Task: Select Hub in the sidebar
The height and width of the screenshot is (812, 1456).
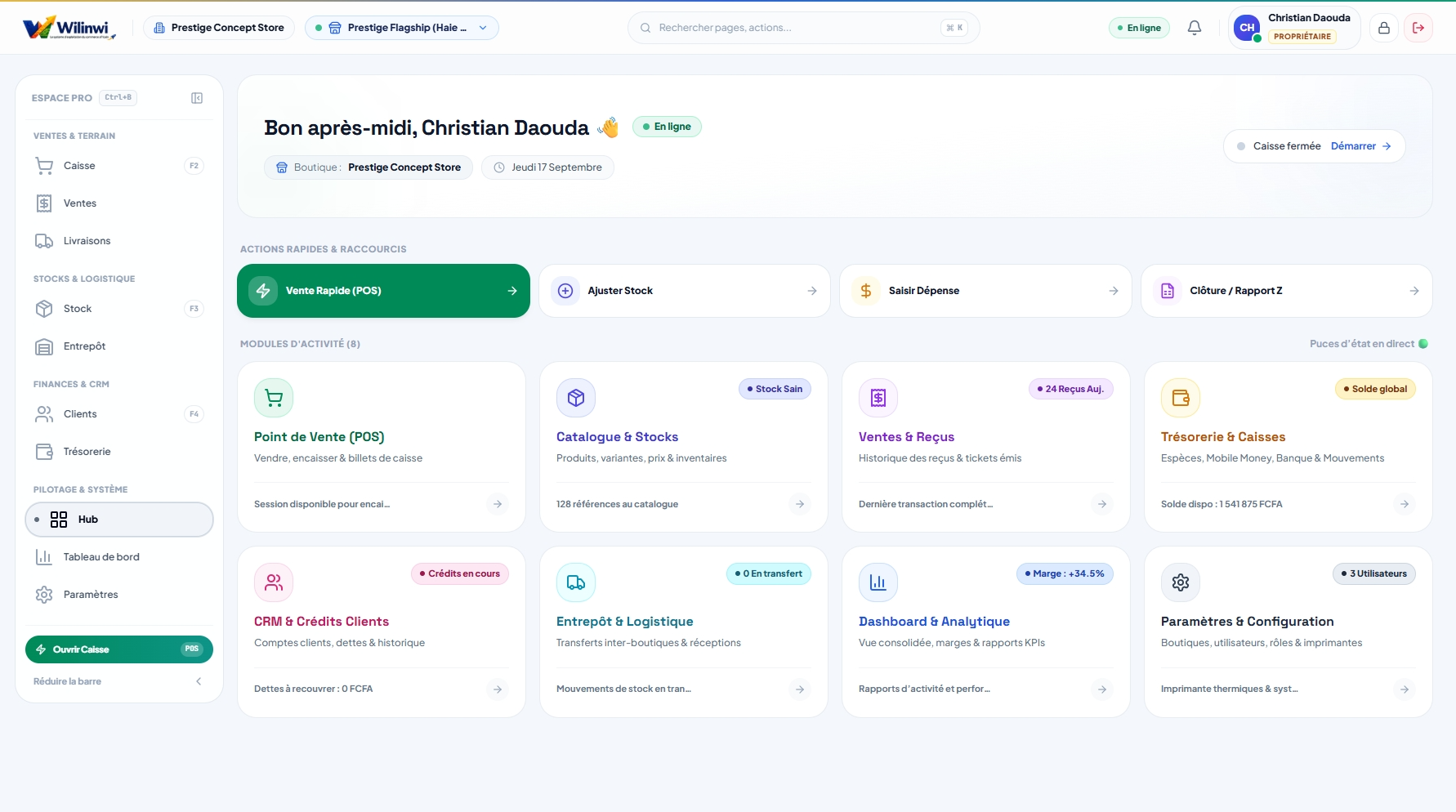Action: coord(119,520)
